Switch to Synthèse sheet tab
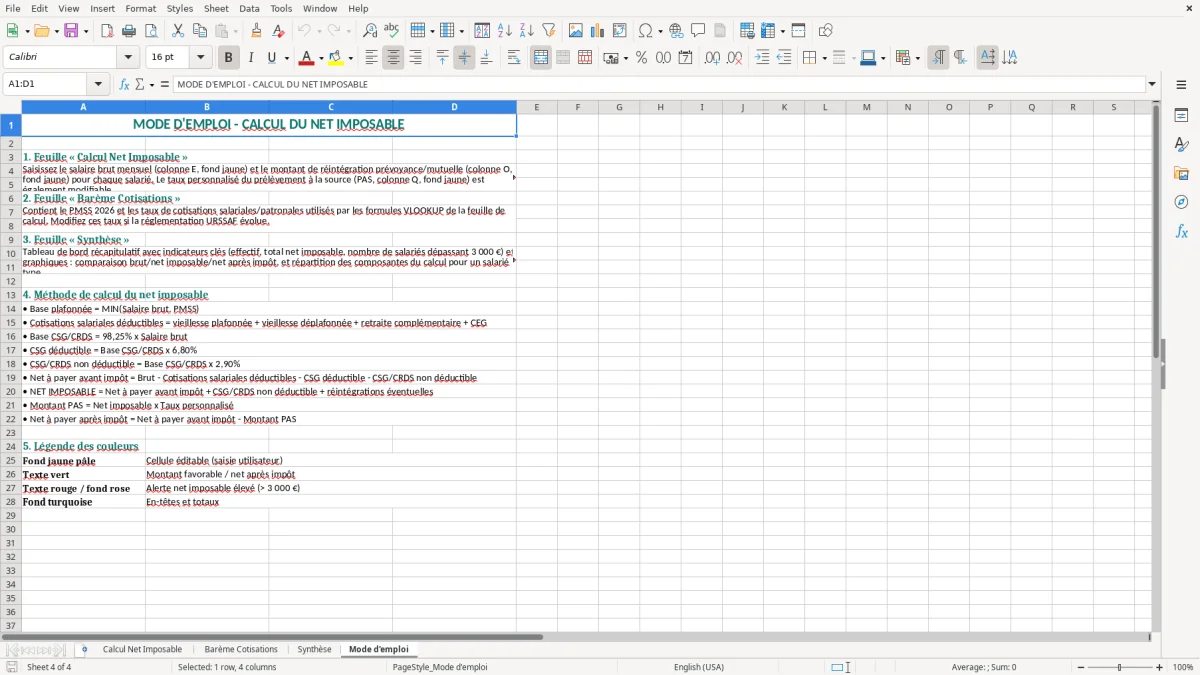This screenshot has height=675, width=1200. point(314,649)
